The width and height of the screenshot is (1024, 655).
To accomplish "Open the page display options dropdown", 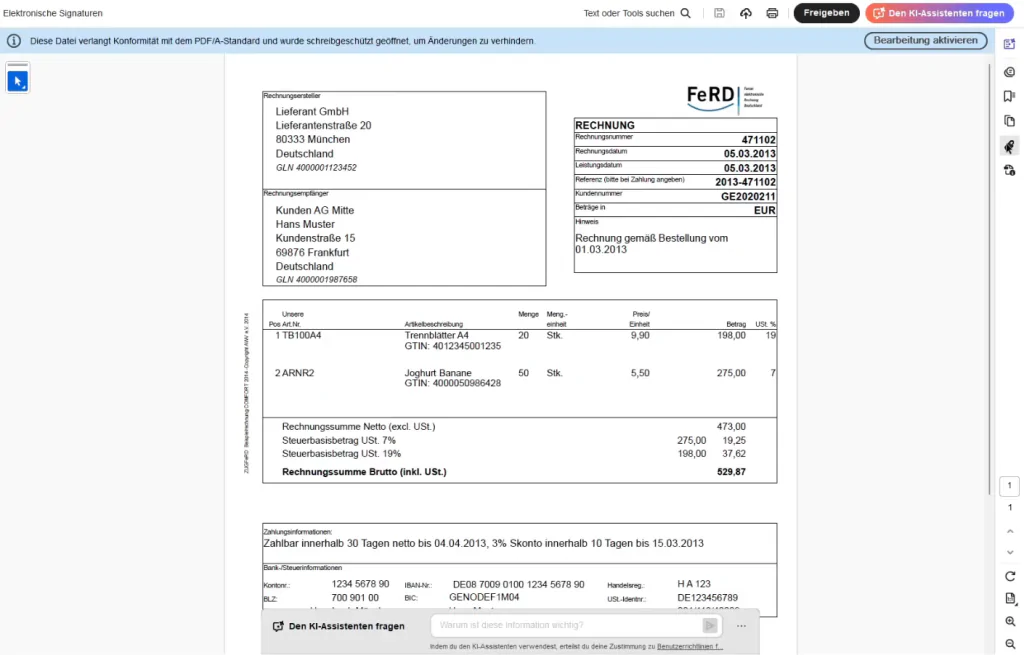I will 1008,598.
